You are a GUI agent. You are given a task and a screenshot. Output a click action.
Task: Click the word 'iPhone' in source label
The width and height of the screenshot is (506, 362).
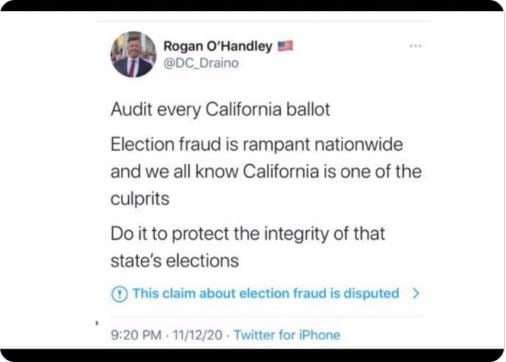[320, 335]
